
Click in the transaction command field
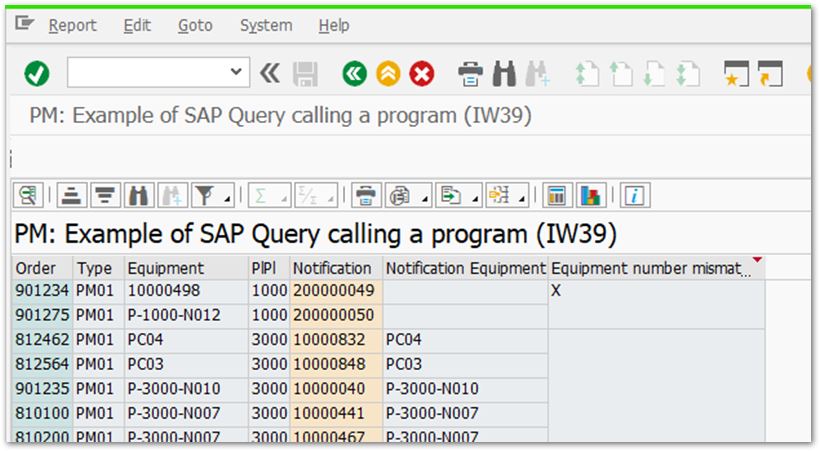point(147,72)
